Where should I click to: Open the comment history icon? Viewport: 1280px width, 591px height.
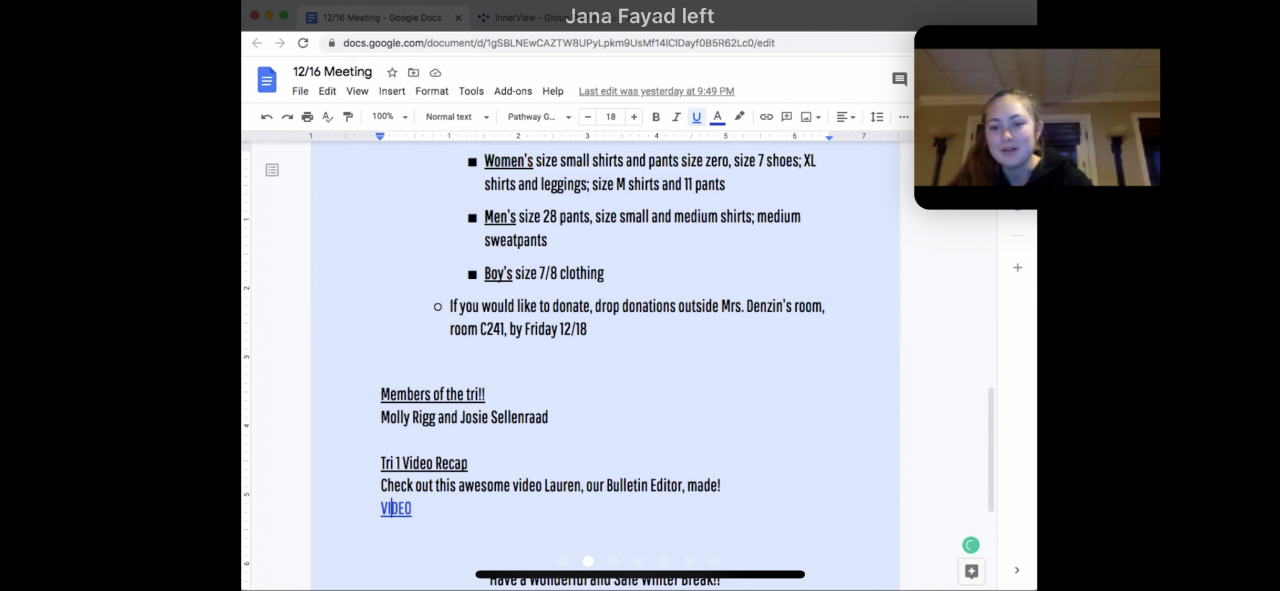tap(899, 79)
